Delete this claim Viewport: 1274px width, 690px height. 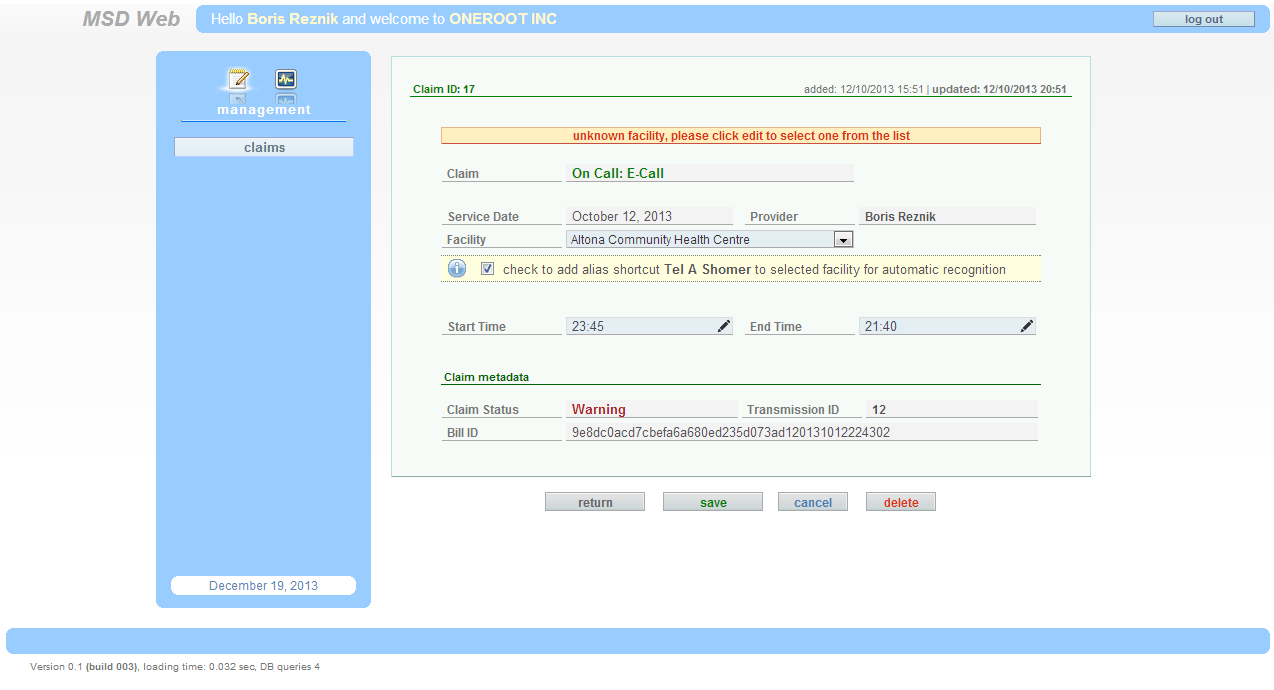tap(901, 502)
